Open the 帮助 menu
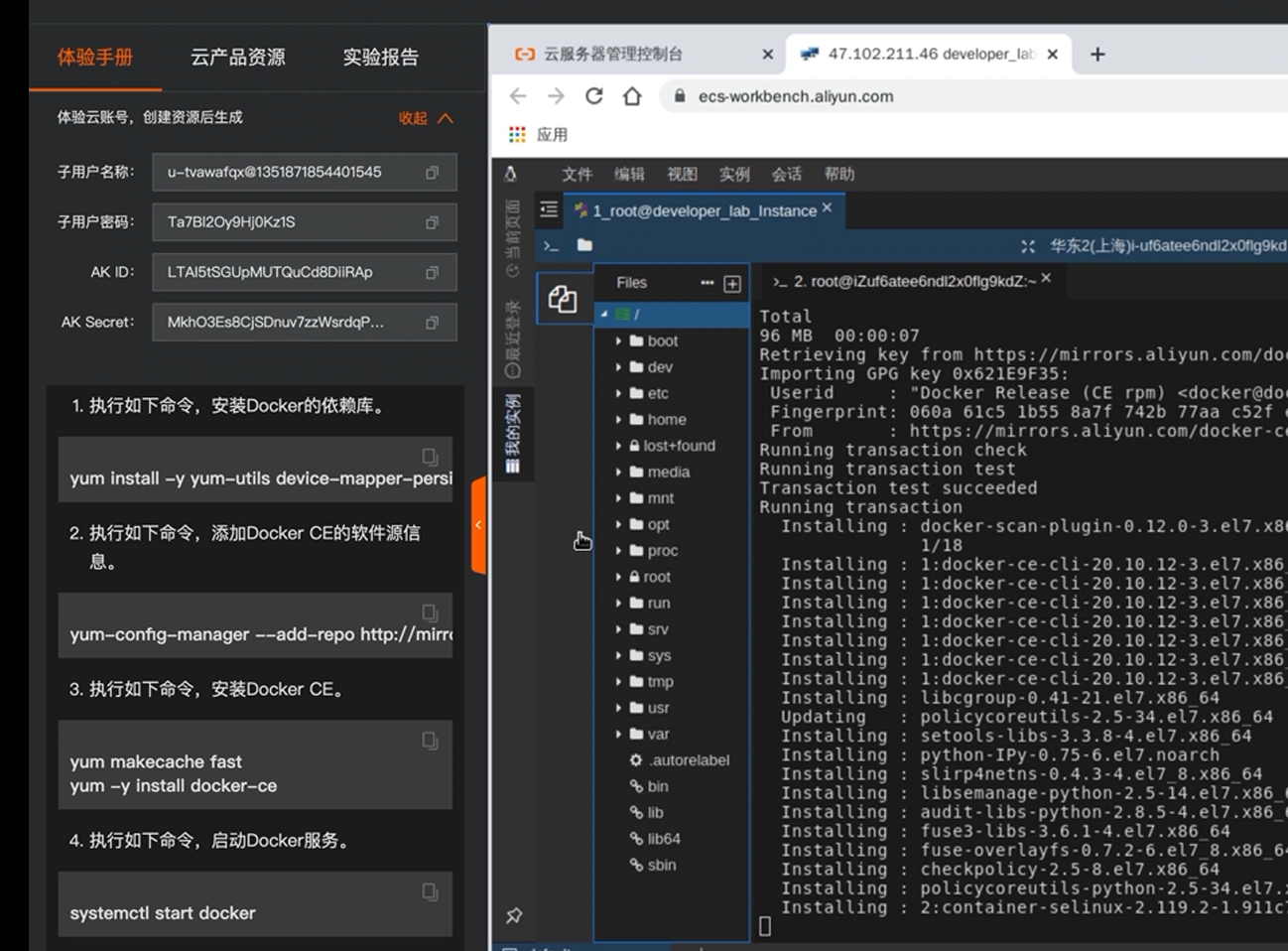The width and height of the screenshot is (1288, 951). click(x=839, y=175)
